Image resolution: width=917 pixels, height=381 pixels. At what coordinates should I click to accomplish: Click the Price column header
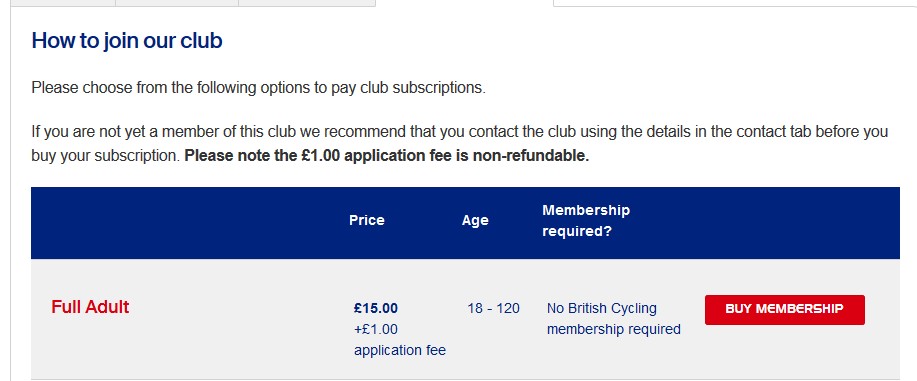(x=367, y=221)
